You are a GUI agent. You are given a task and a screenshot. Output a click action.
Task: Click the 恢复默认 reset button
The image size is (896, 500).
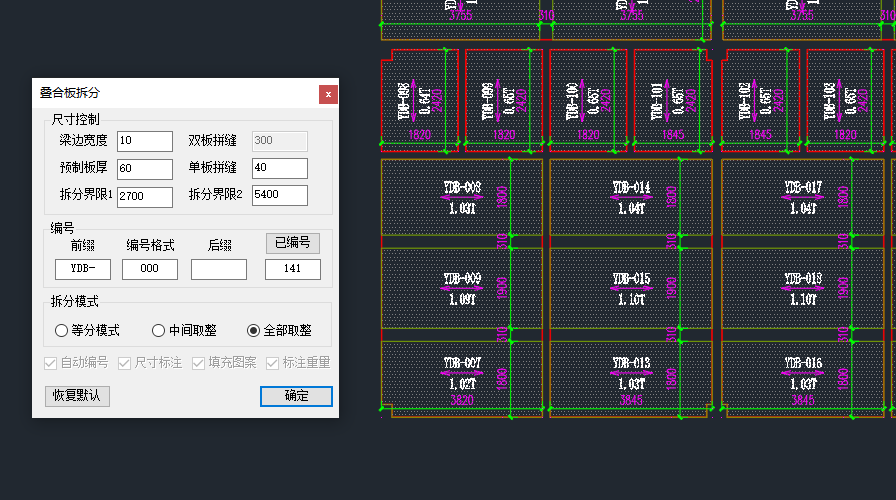77,395
